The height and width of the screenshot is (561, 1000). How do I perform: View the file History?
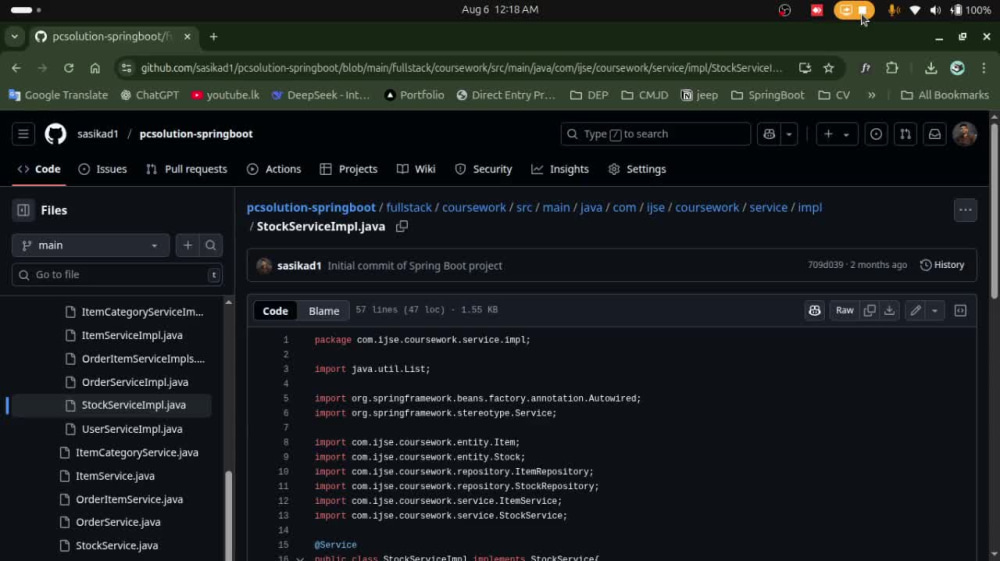tap(942, 265)
